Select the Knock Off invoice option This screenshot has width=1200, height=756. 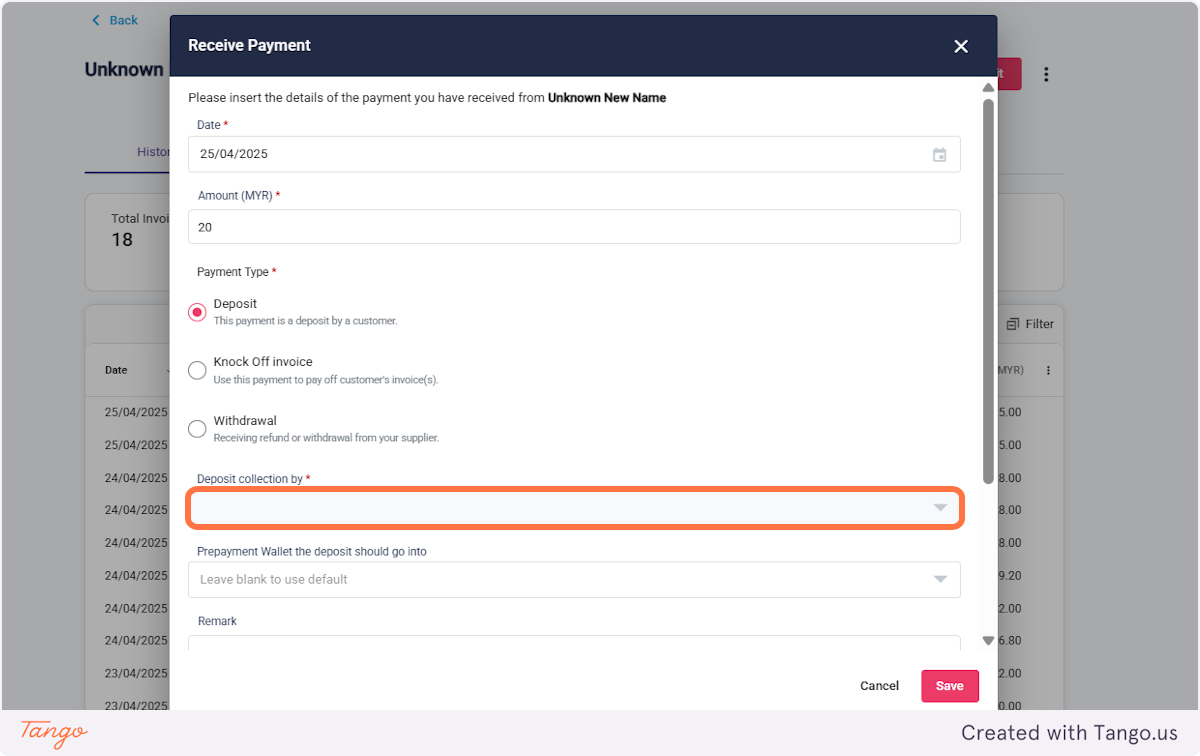(197, 370)
